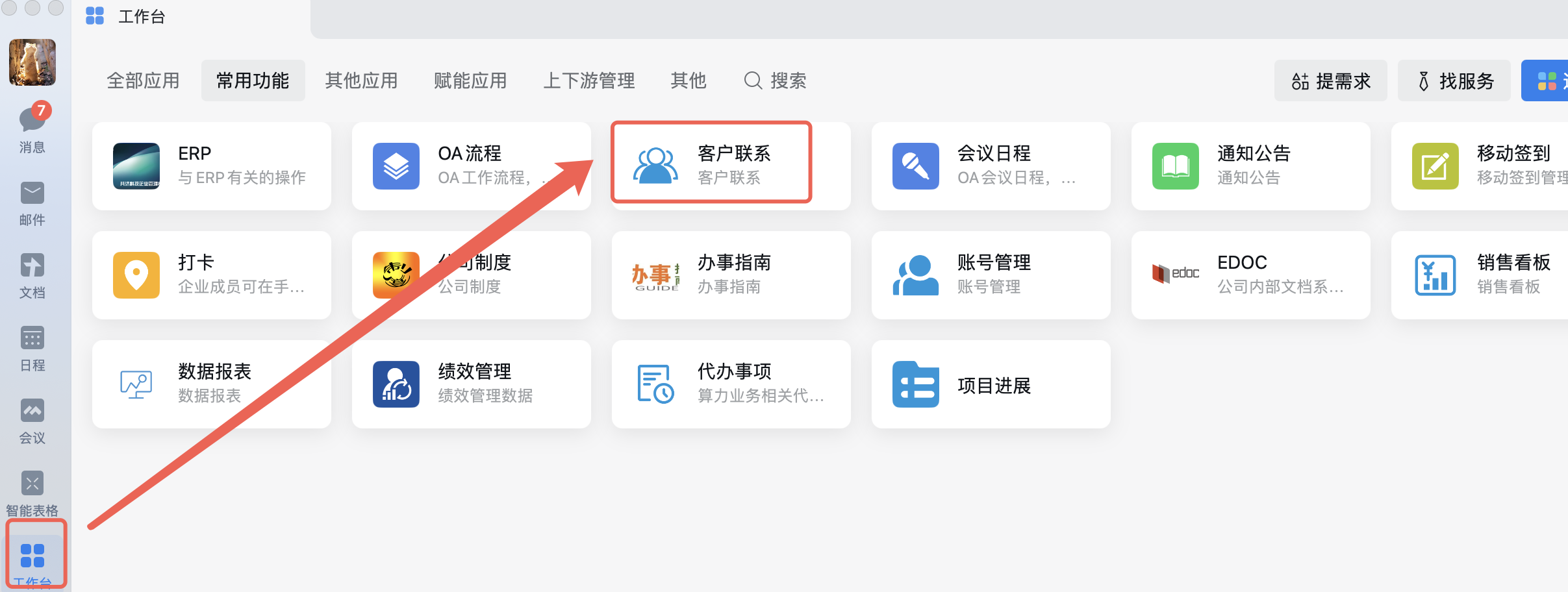Open the 日程 calendar sidebar icon
The image size is (1568, 592).
click(x=32, y=339)
